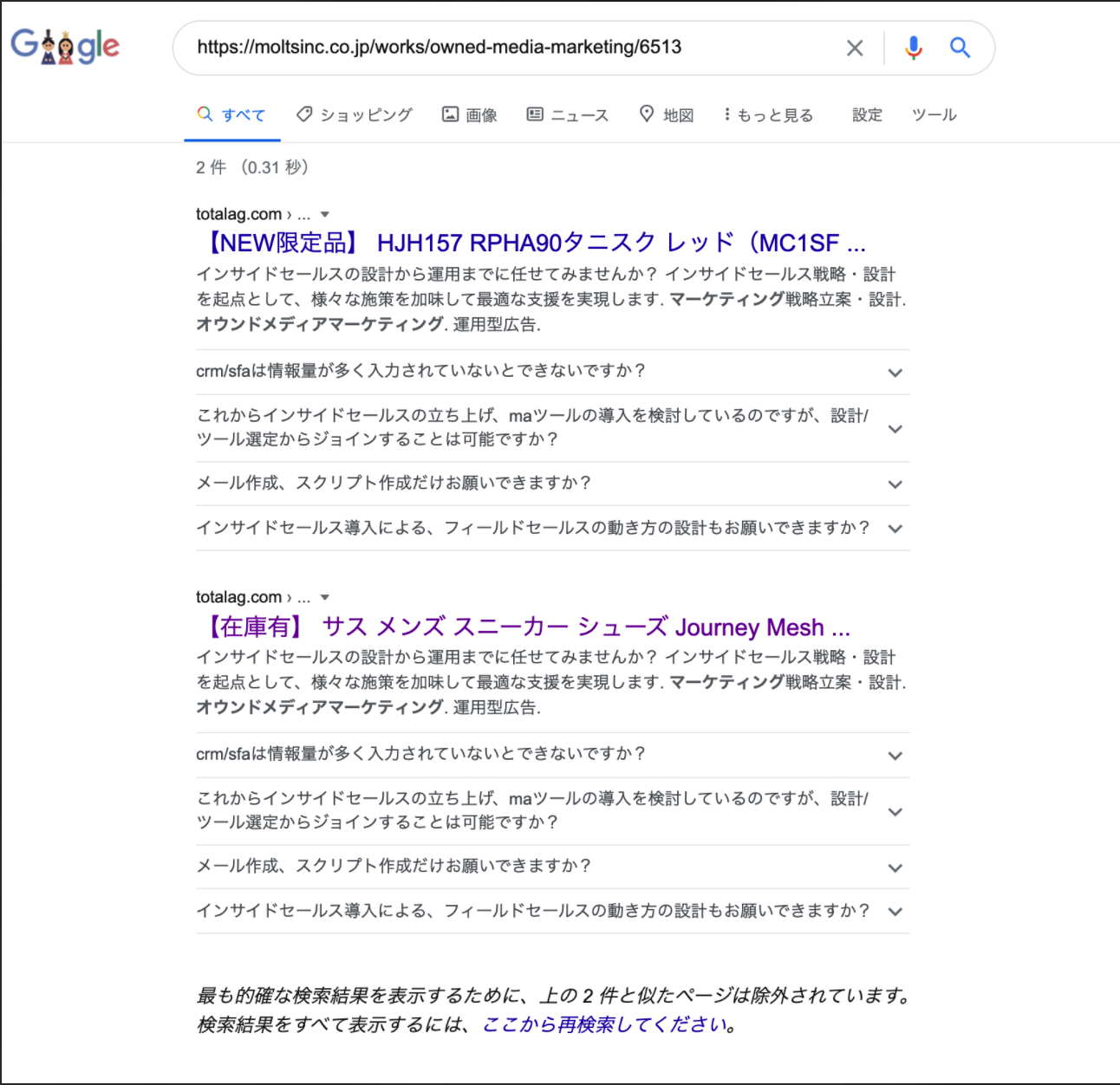Open the 【在庫有】 サス メンズ スニーカー result
The width and height of the screenshot is (1120, 1085).
(527, 627)
